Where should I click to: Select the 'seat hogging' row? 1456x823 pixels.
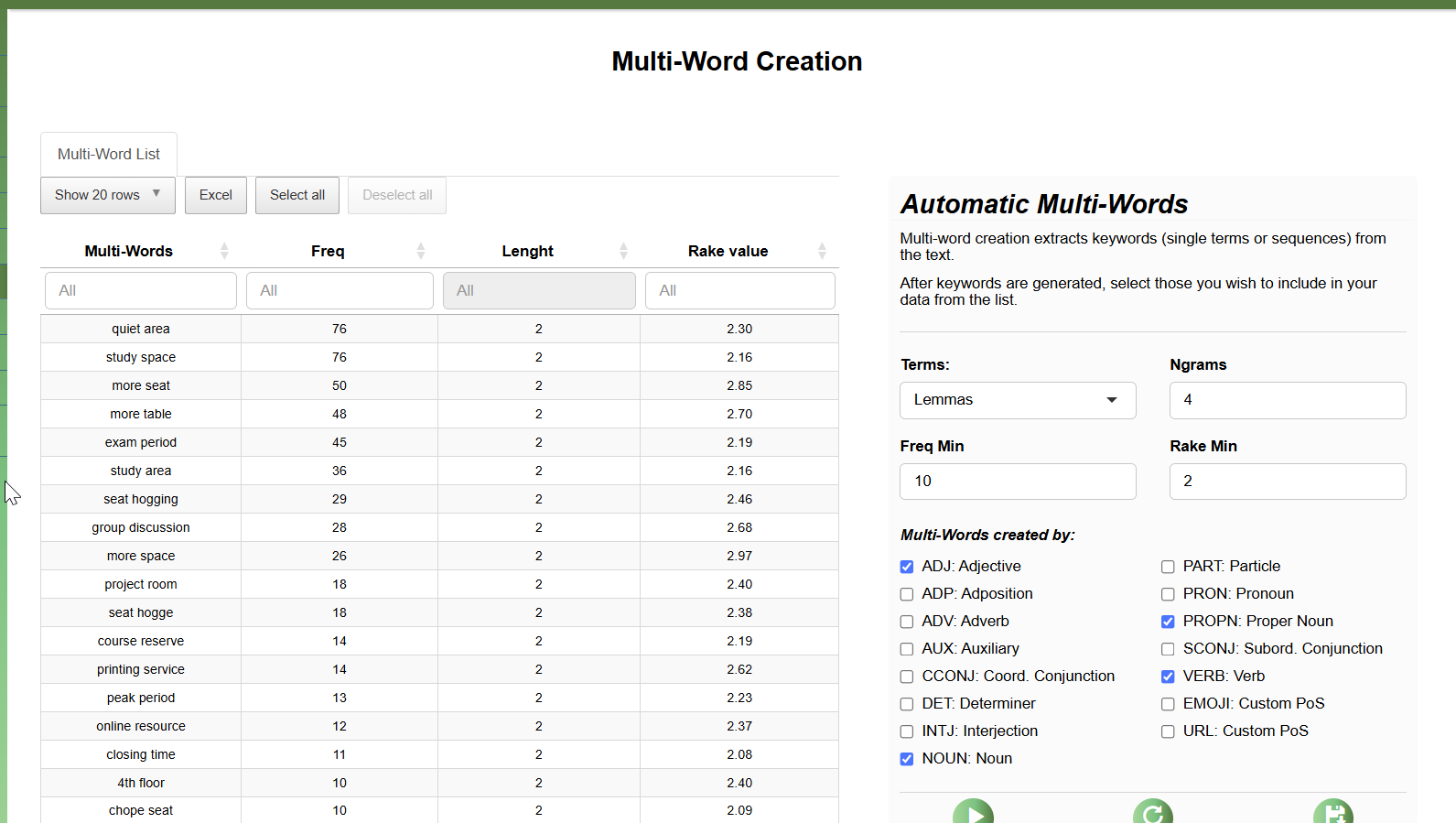pyautogui.click(x=439, y=499)
